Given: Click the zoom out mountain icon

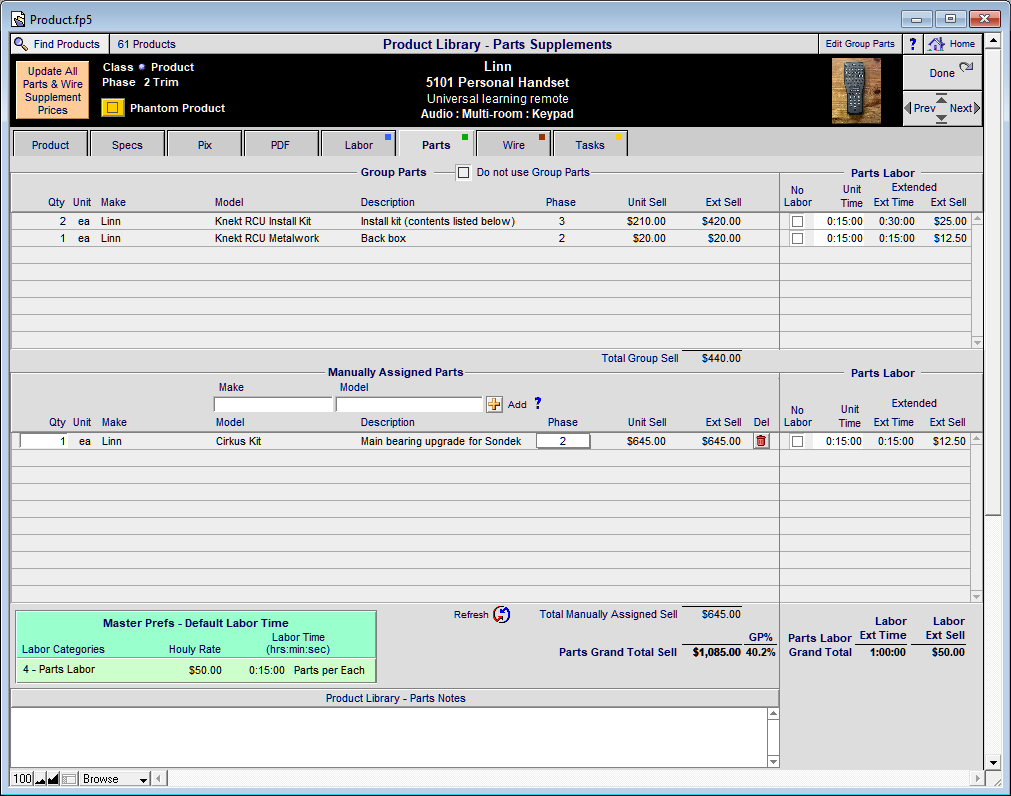Looking at the screenshot, I should pos(41,779).
